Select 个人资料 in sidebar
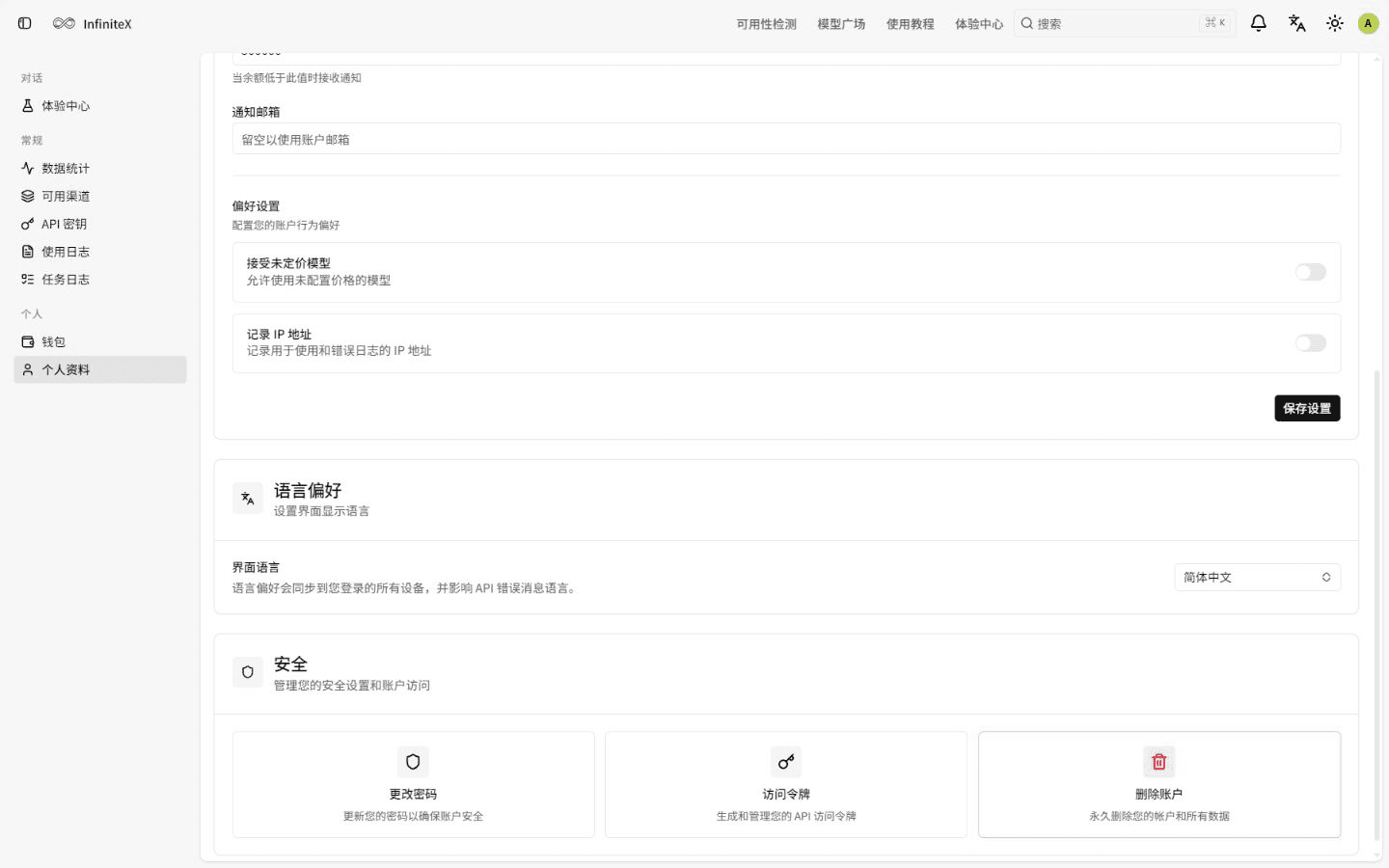 coord(100,369)
